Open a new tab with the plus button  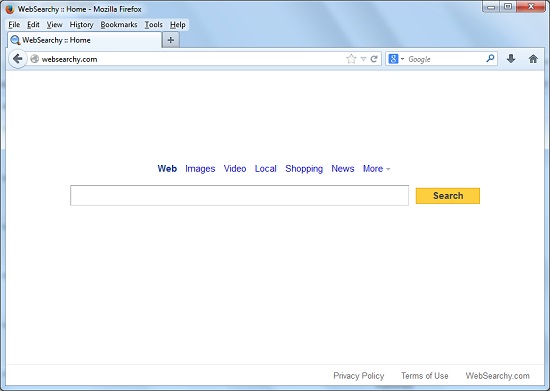click(171, 40)
